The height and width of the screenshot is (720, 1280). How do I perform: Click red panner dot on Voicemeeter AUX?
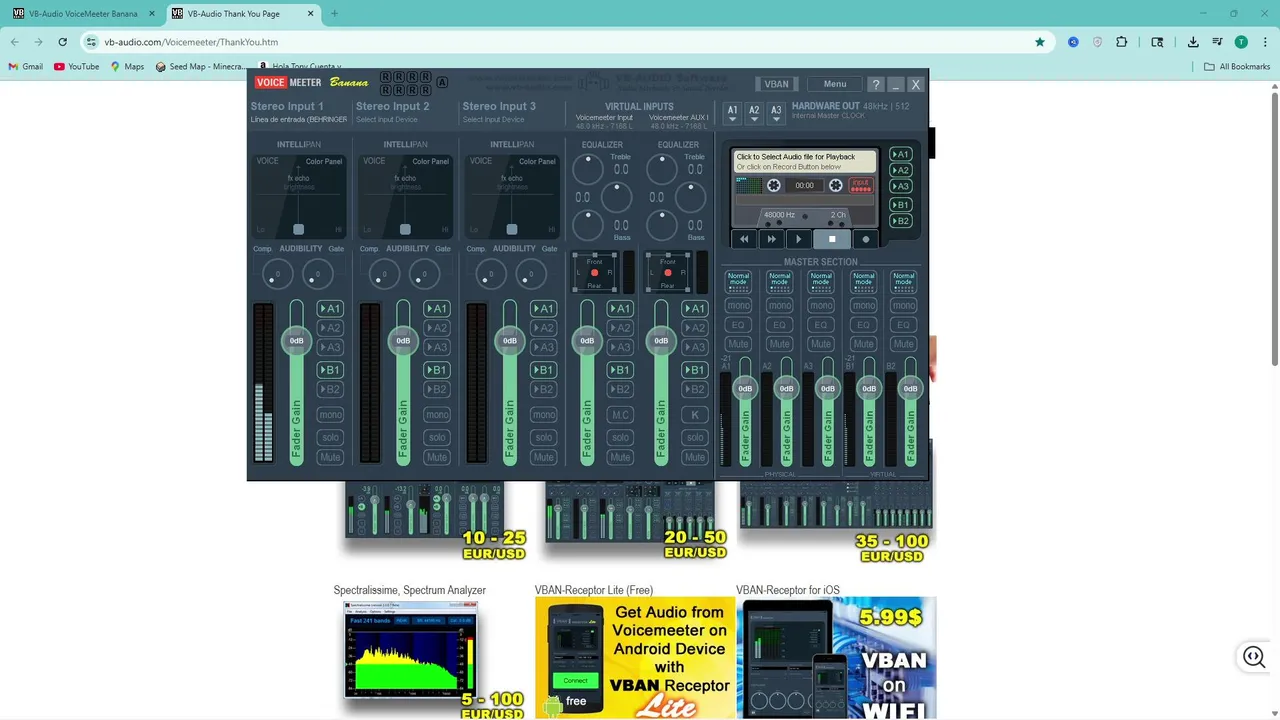pyautogui.click(x=668, y=273)
